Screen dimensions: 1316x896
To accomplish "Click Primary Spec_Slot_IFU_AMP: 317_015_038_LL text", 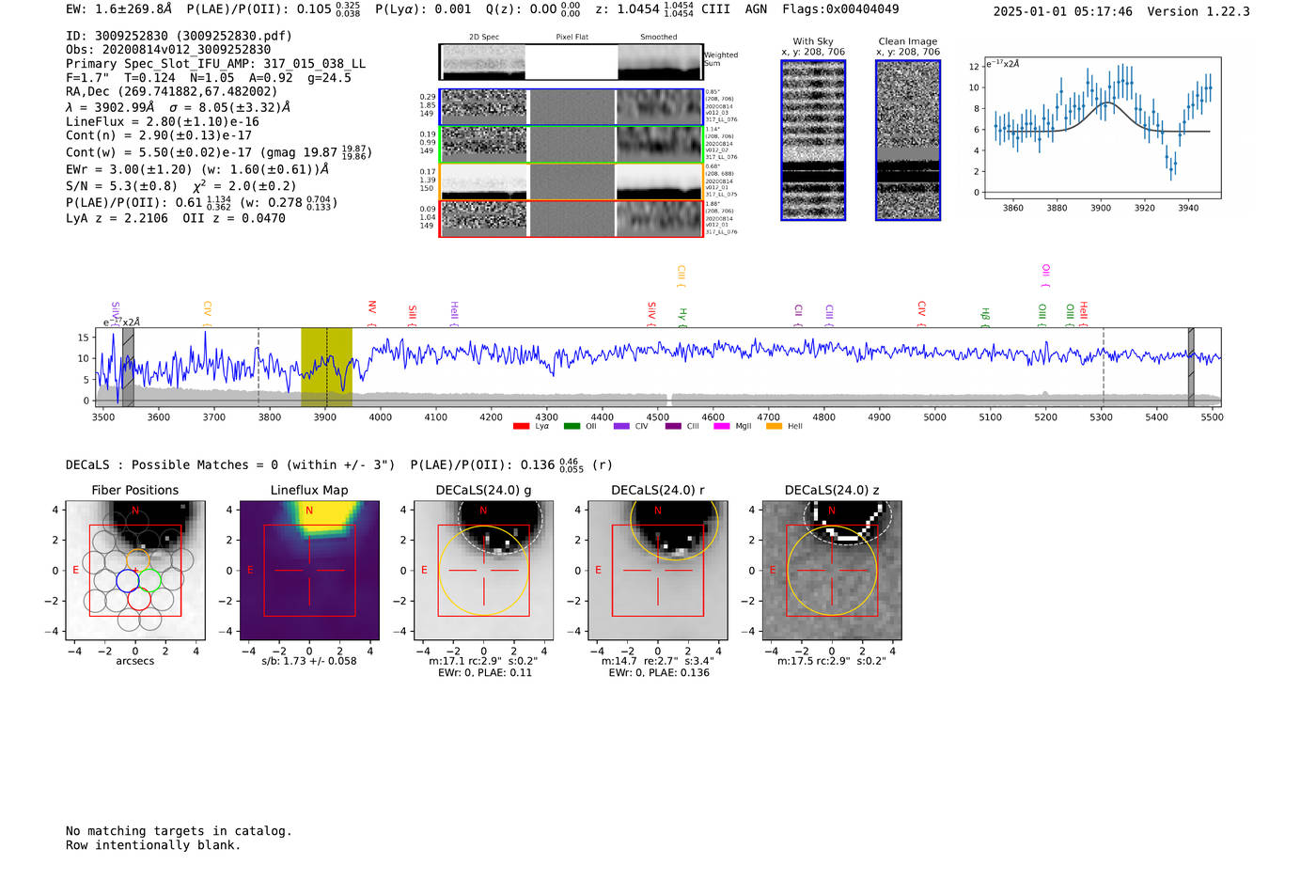I will (215, 64).
